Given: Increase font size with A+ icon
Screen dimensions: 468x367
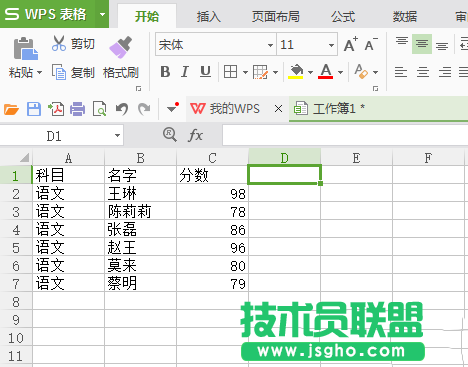Looking at the screenshot, I should pyautogui.click(x=351, y=44).
